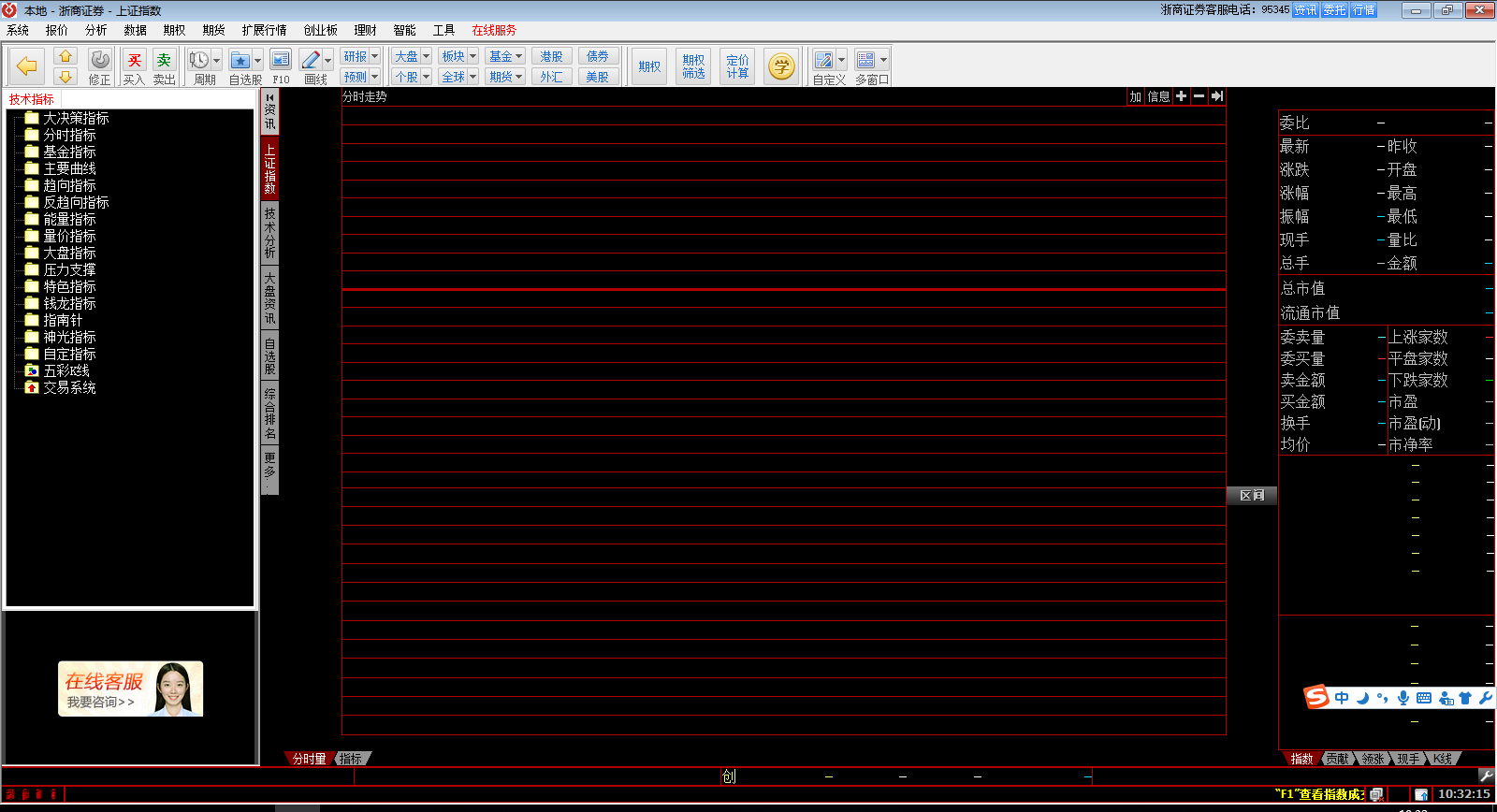This screenshot has width=1497, height=812.
Task: Click the wrench icon in bottom-right corner
Action: (1486, 776)
